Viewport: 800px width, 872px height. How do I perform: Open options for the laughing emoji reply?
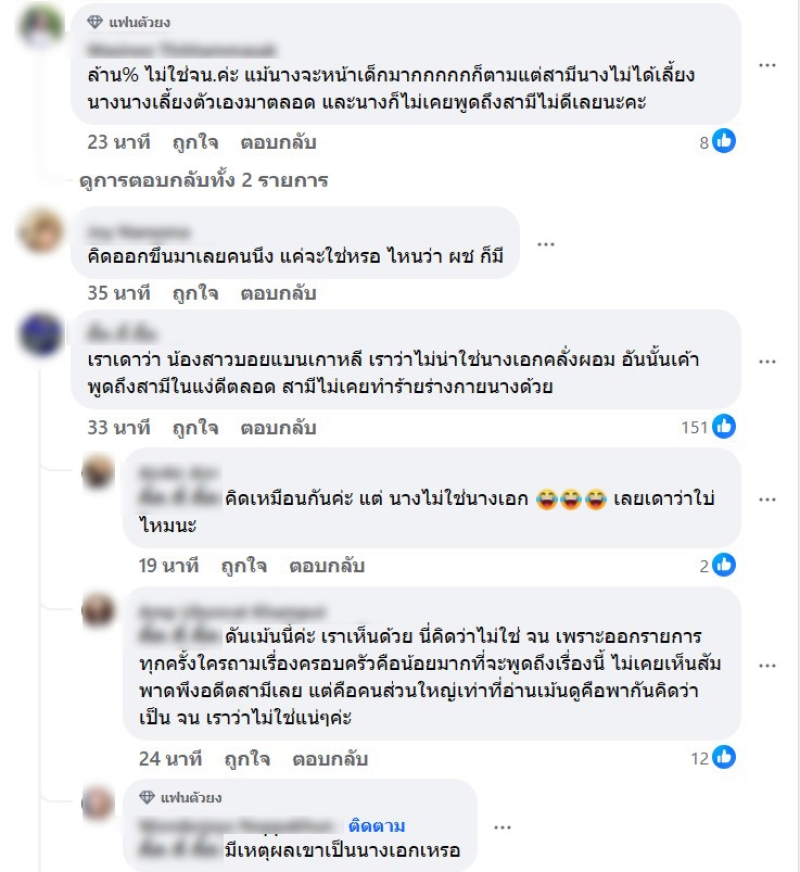click(x=767, y=499)
